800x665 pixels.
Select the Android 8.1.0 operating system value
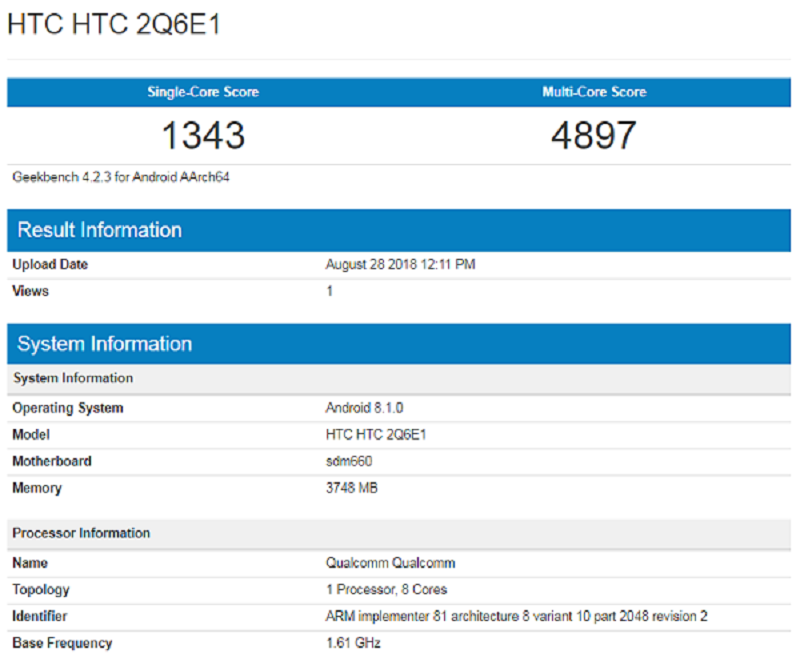point(364,408)
